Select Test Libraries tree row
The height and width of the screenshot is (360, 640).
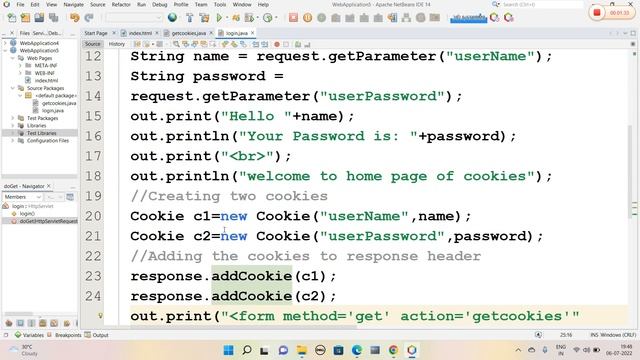40,133
